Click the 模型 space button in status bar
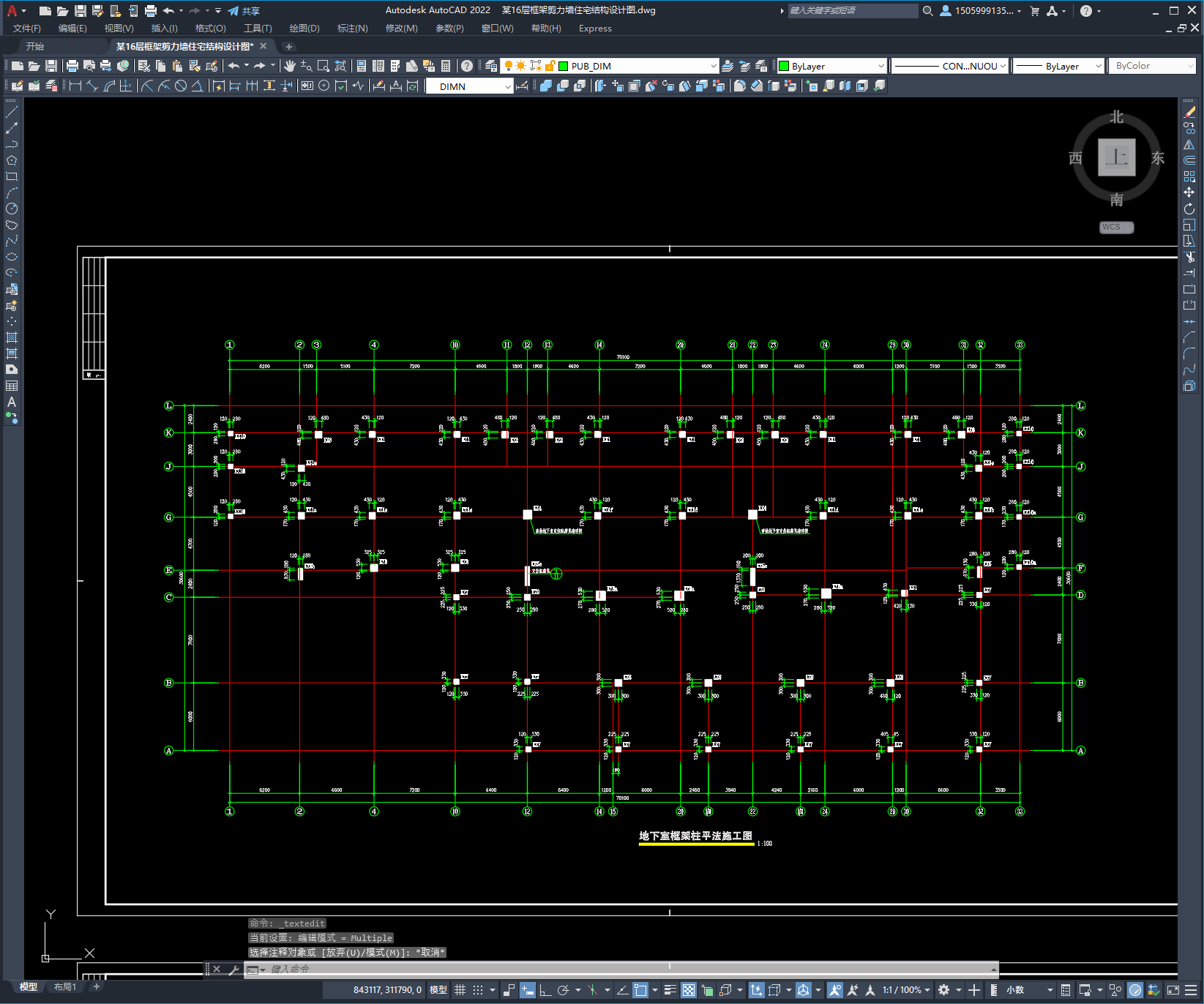The image size is (1204, 1004). [438, 990]
